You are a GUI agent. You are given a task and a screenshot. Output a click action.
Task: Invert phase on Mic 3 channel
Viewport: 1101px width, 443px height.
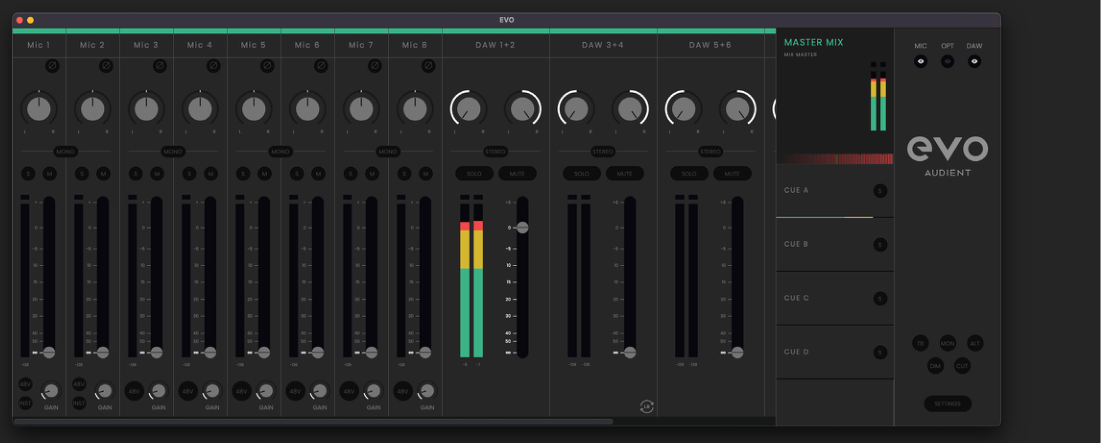(x=159, y=65)
